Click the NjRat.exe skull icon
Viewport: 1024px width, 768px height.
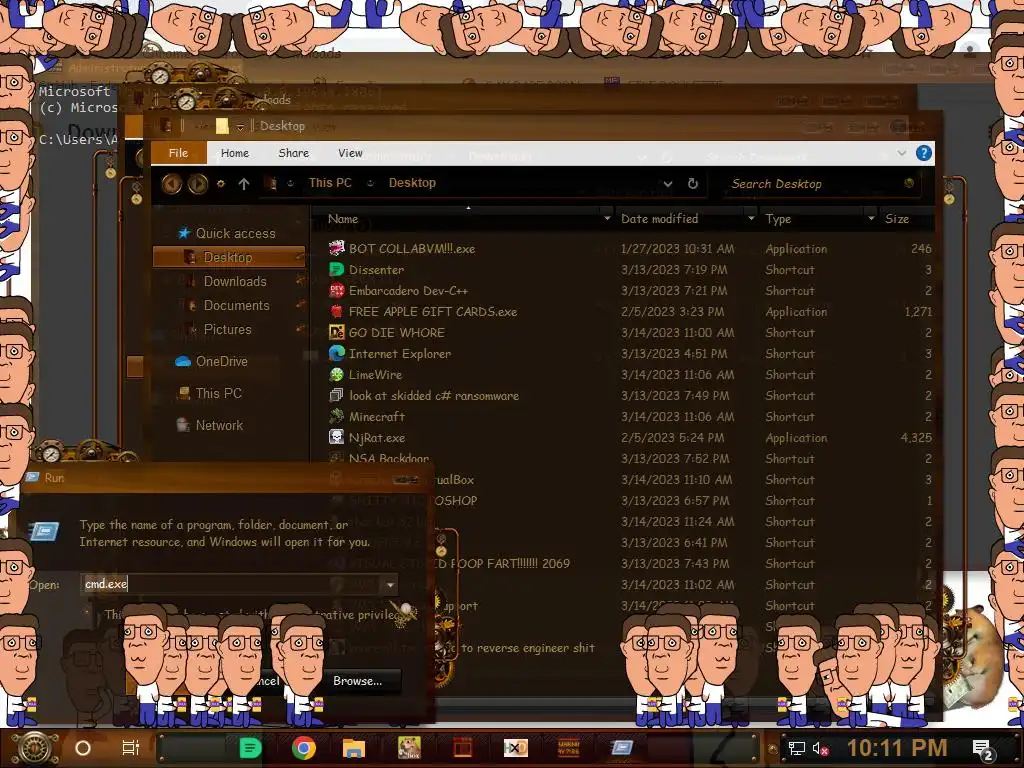coord(336,437)
